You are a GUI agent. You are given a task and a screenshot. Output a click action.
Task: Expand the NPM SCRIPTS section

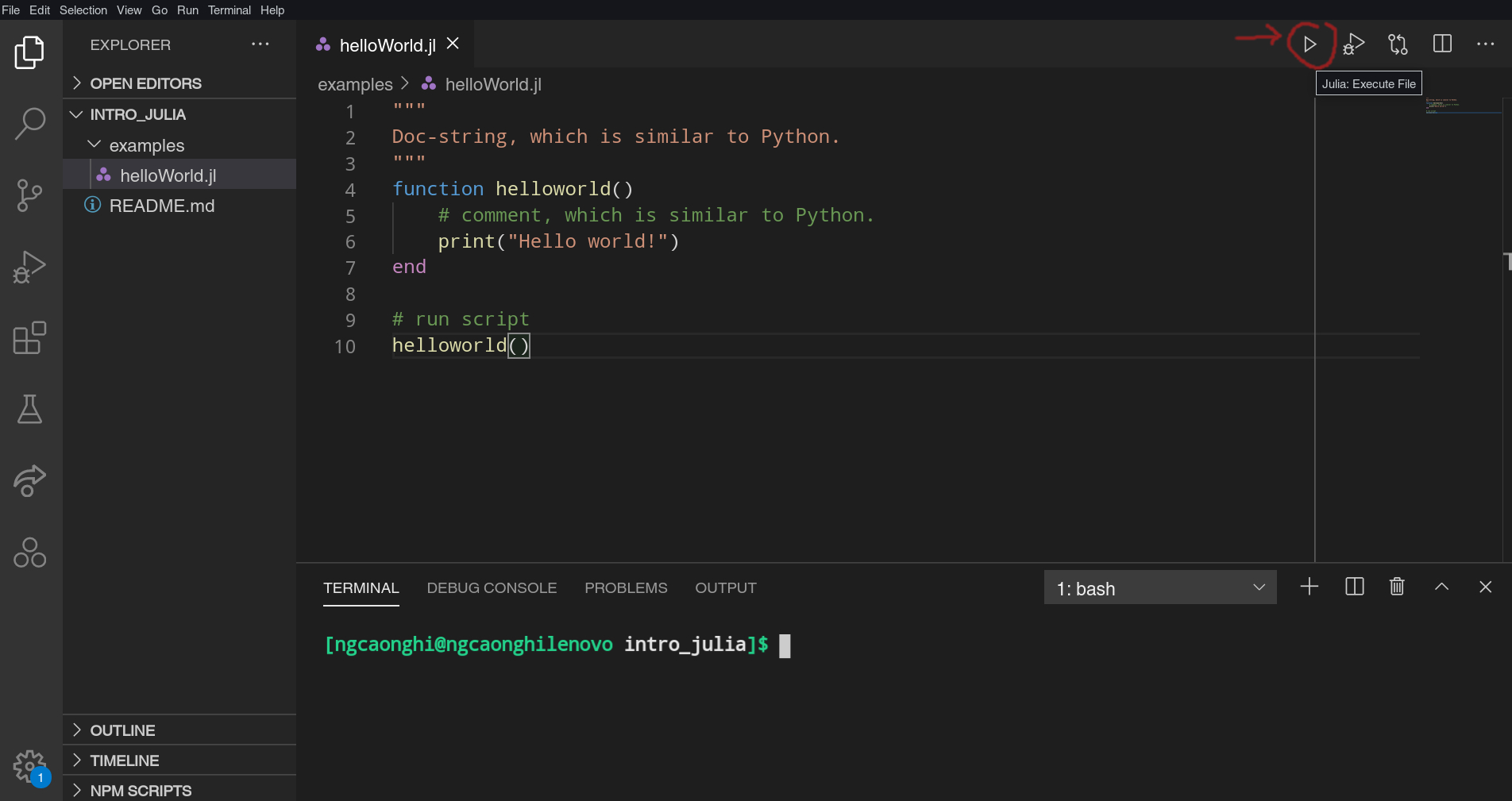tap(179, 791)
